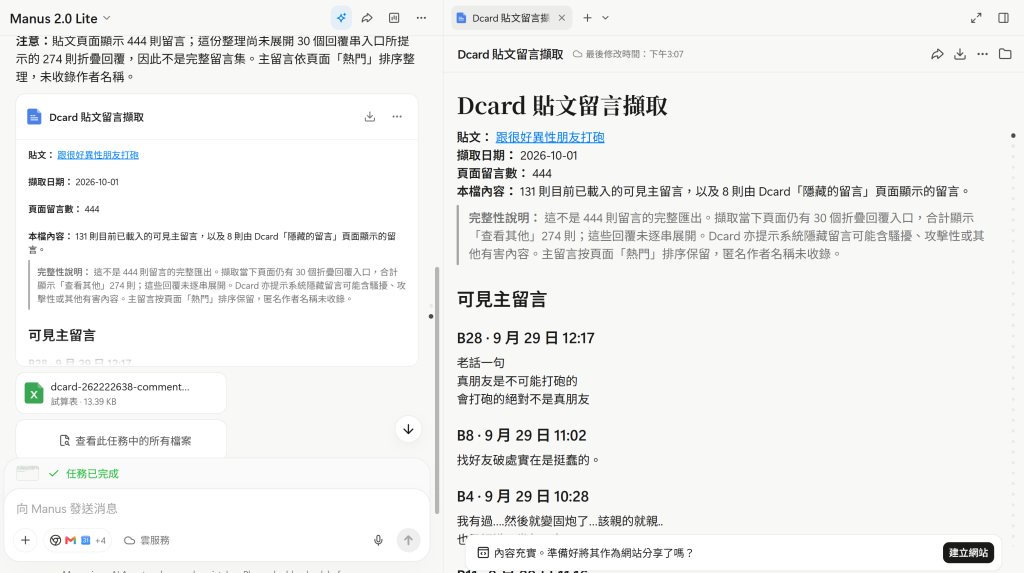Click the B4 · 9 月 29 日 10:28 comment heading
Viewport: 1024px width, 573px height.
[522, 497]
